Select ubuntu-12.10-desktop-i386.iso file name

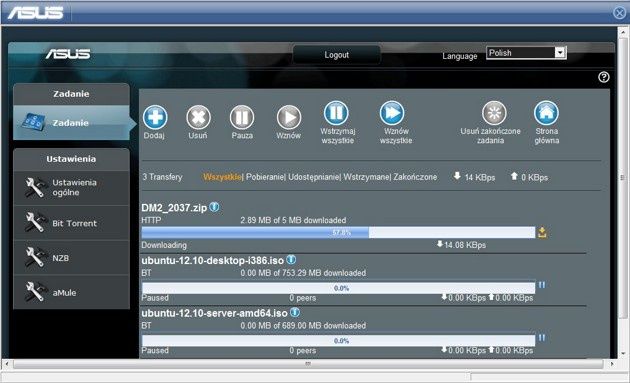pos(213,260)
